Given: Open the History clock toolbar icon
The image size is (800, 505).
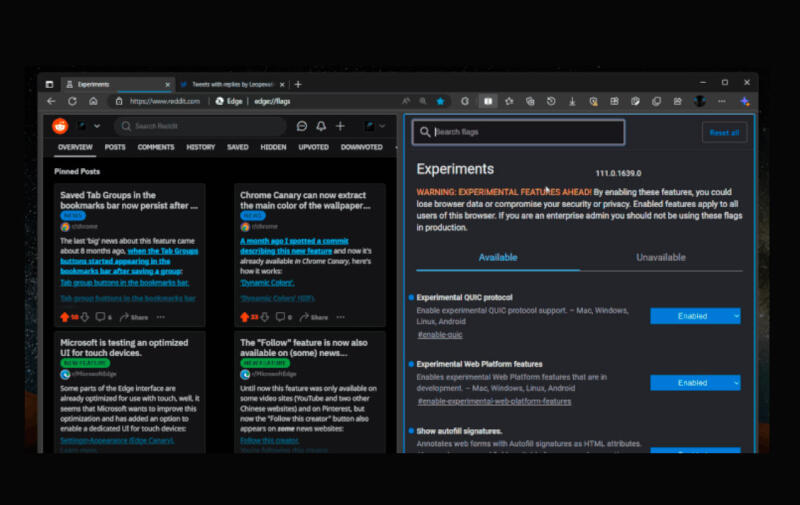Looking at the screenshot, I should (x=551, y=101).
